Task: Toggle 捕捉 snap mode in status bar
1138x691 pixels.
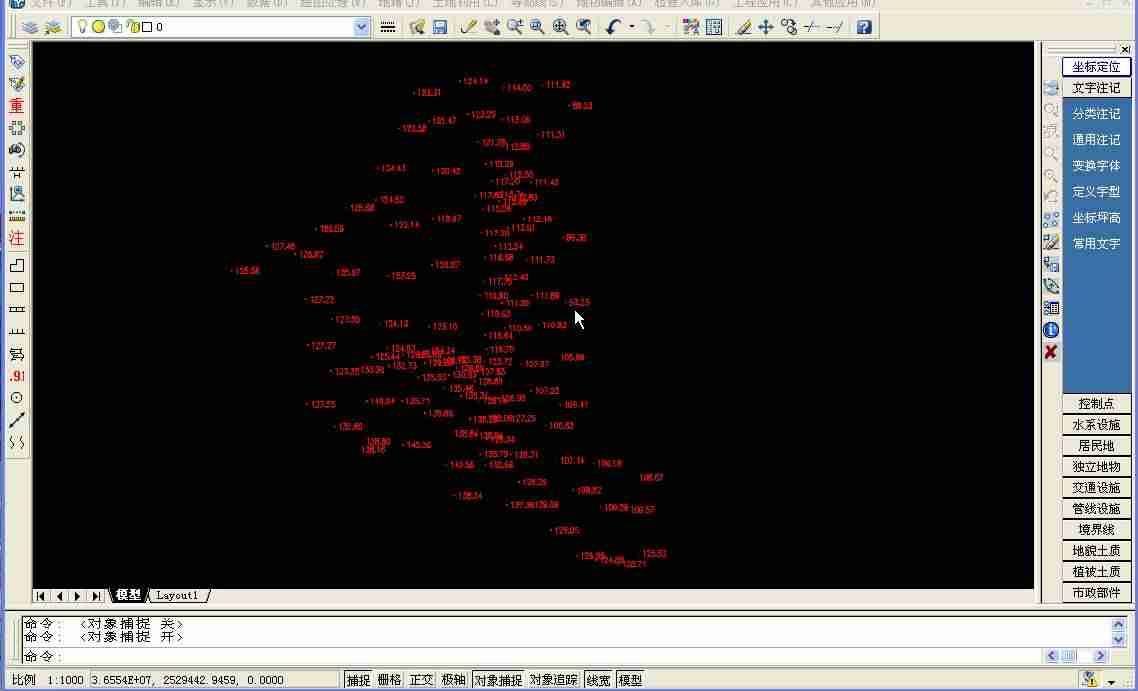Action: click(x=358, y=680)
